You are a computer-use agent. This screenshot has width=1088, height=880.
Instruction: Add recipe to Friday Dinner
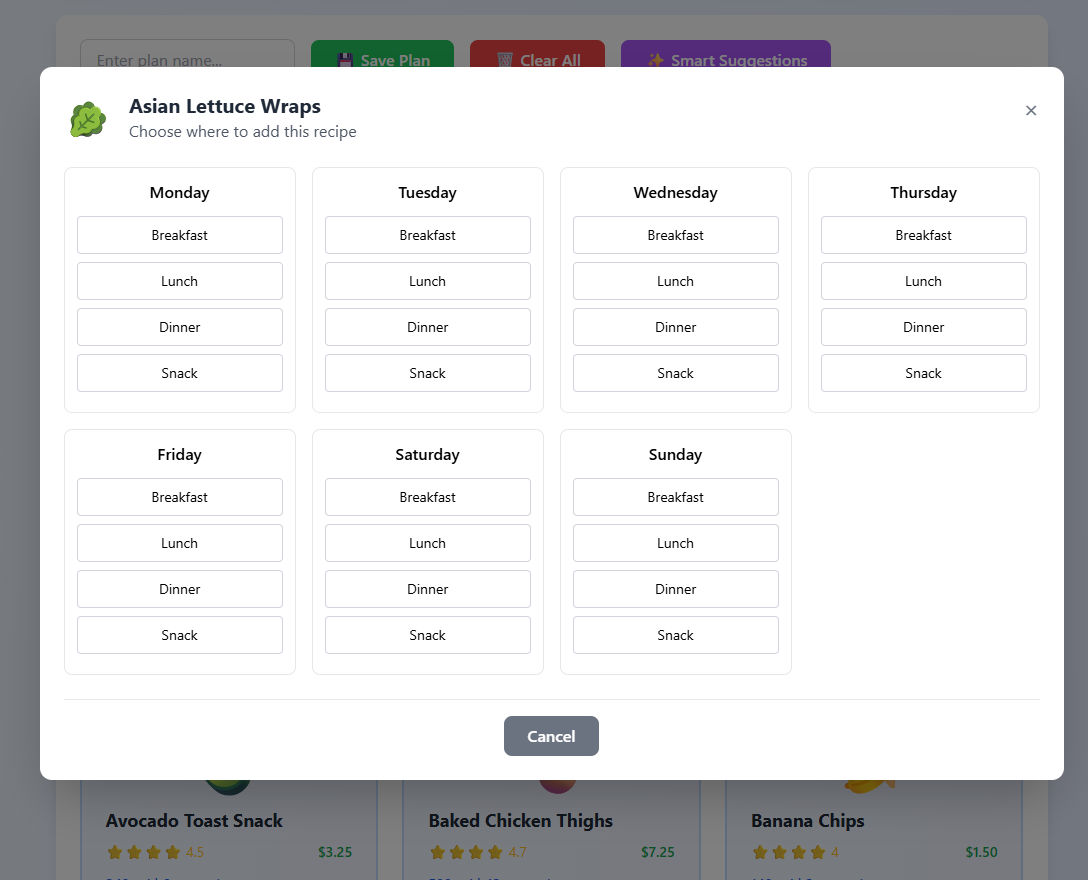coord(180,589)
